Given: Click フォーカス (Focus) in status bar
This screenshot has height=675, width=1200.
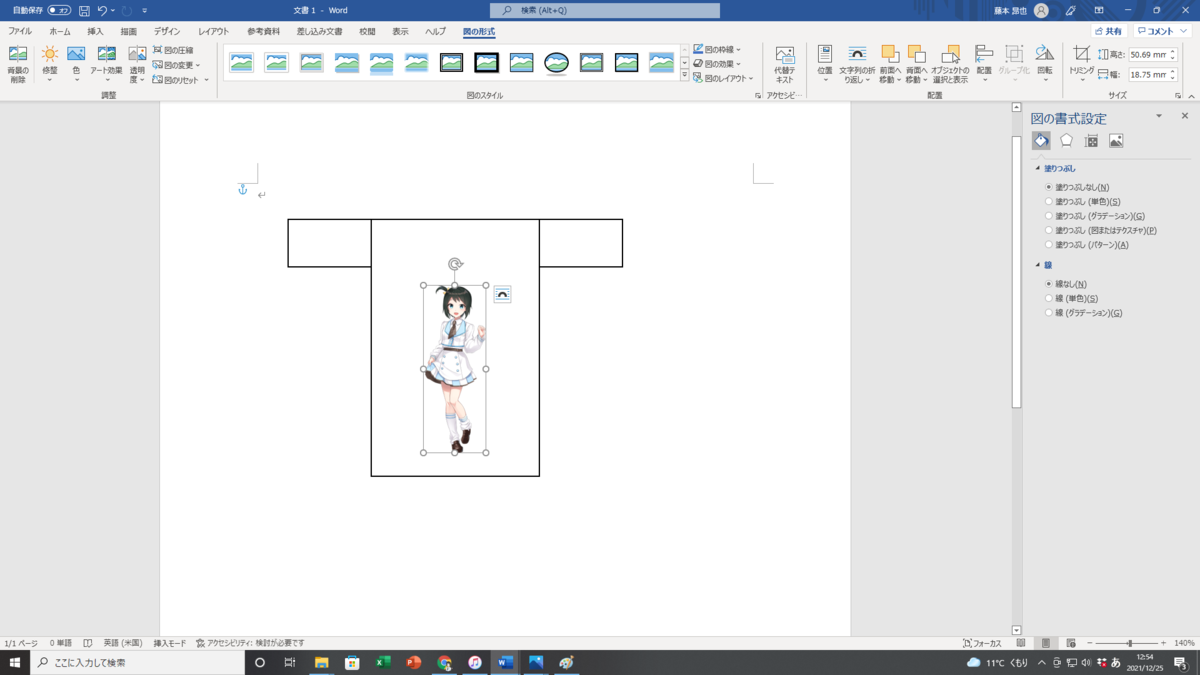Looking at the screenshot, I should tap(982, 643).
